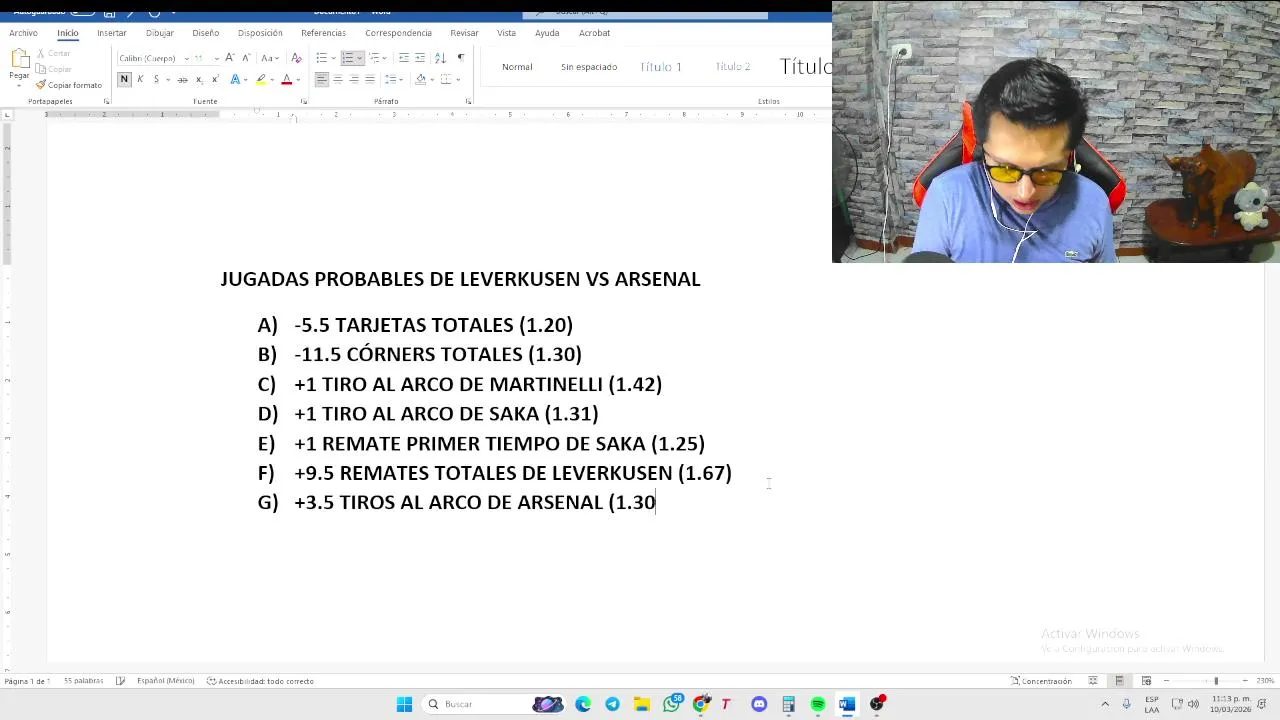Open the numbering library dropdown arrow
Screen dimensions: 1280x720
click(x=359, y=58)
